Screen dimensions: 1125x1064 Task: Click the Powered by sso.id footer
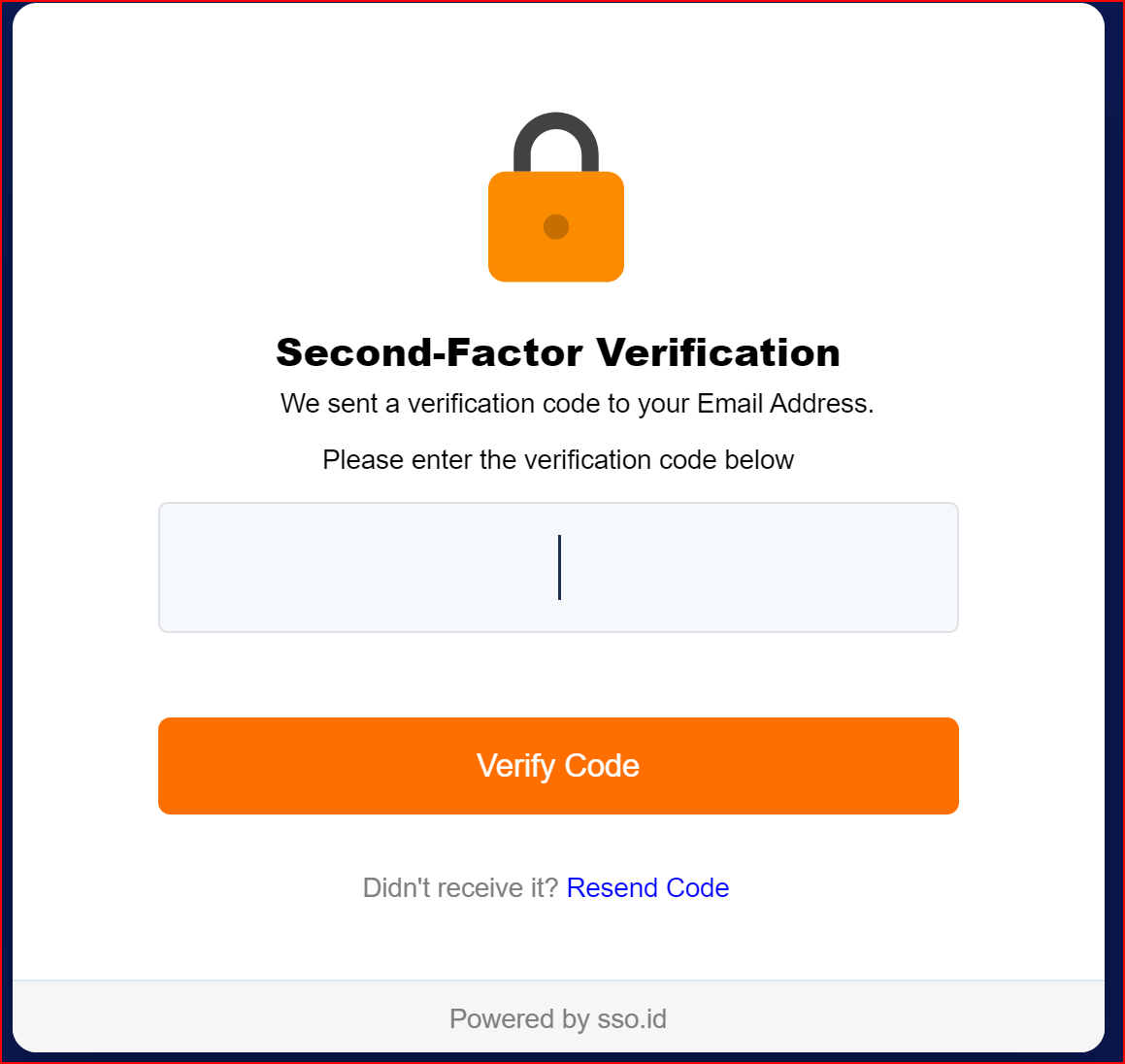tap(558, 1018)
